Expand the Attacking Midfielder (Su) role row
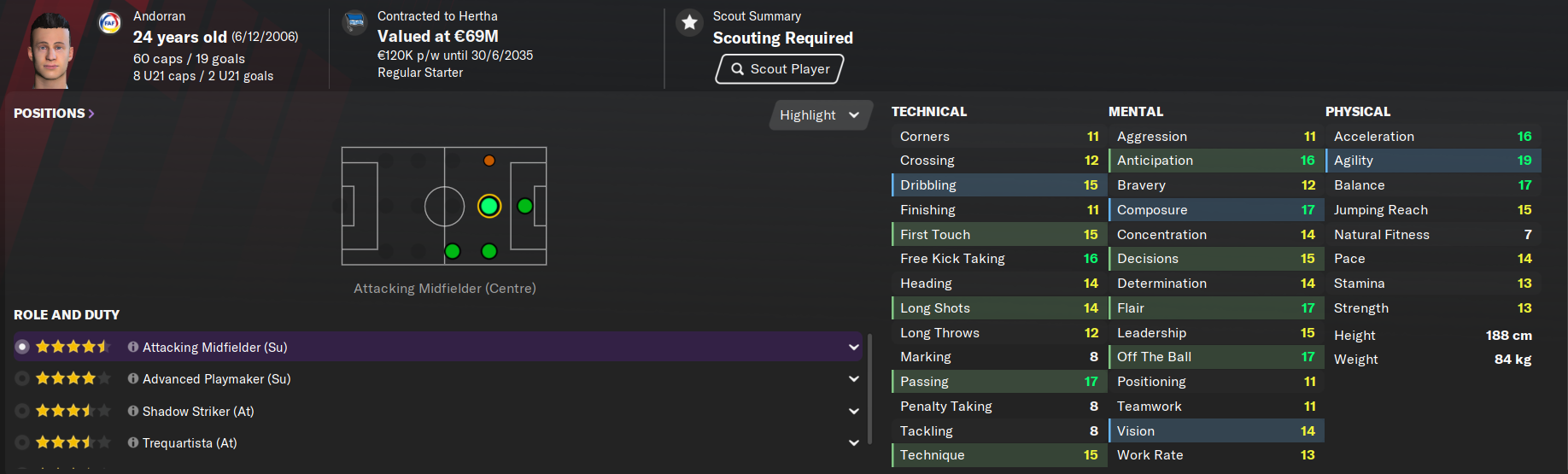1568x474 pixels. click(853, 348)
